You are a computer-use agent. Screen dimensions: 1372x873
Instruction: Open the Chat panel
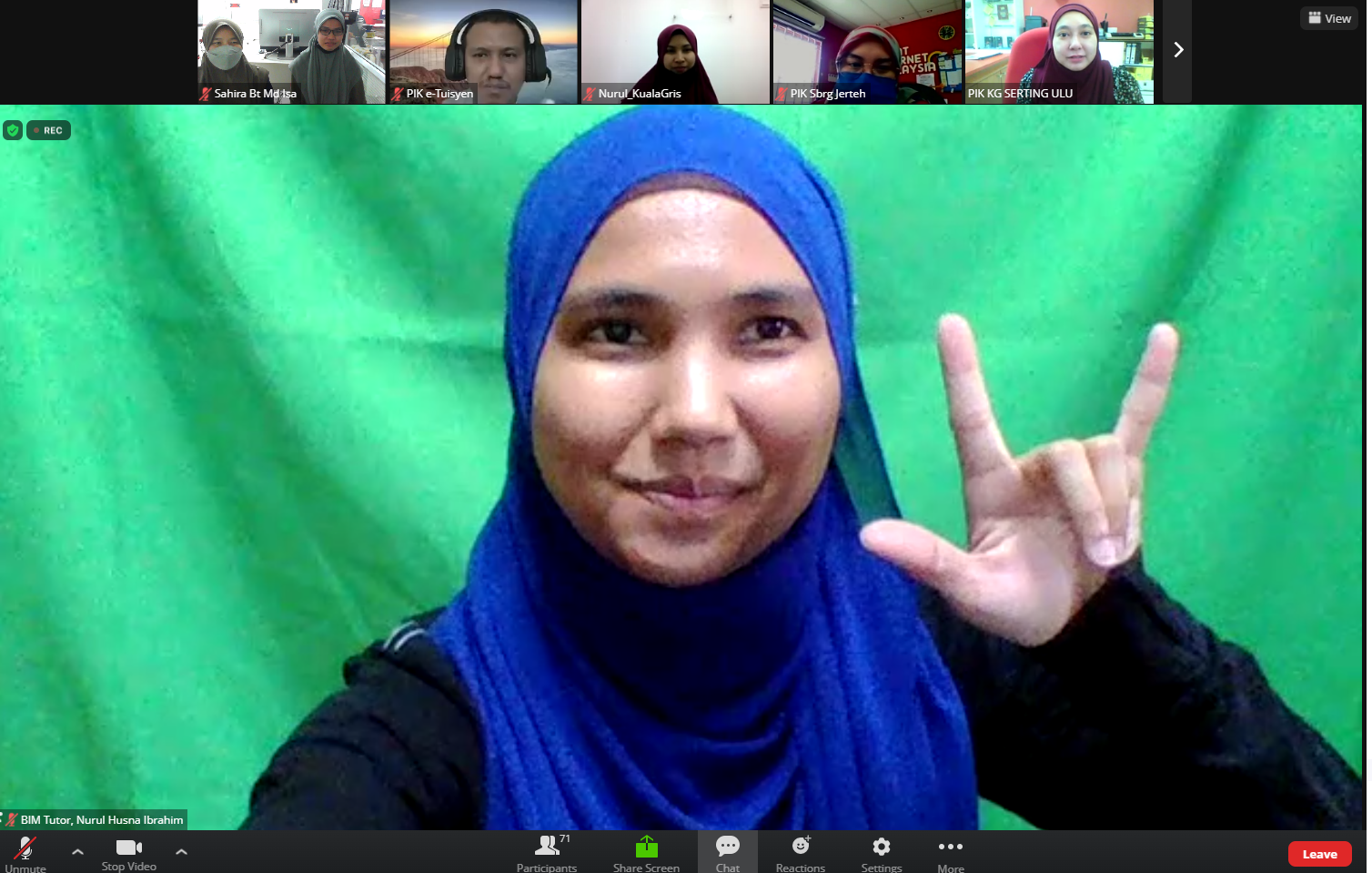pyautogui.click(x=727, y=851)
